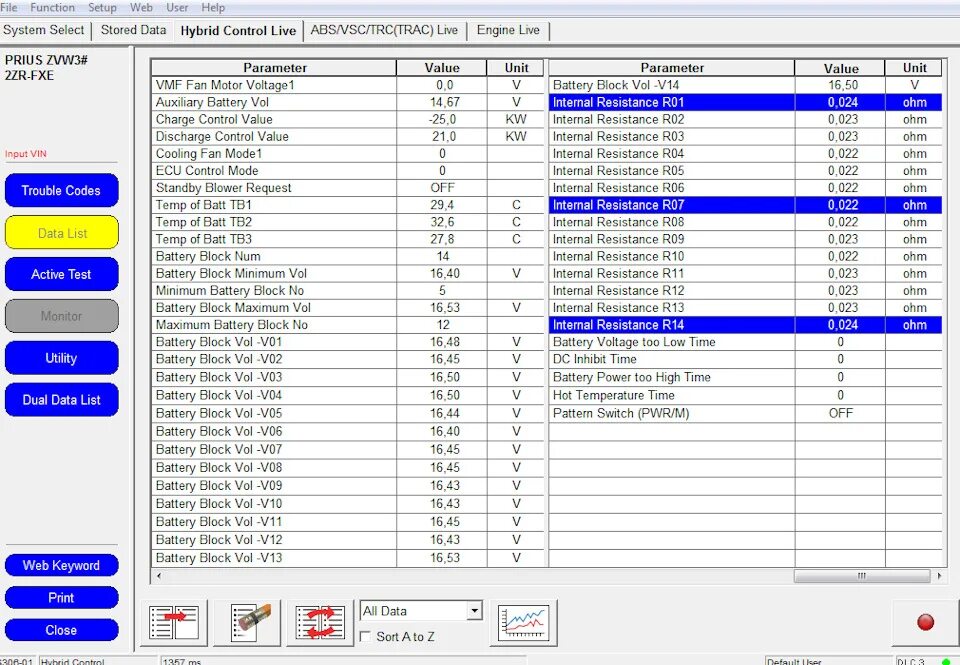Click the Dual Data List button
The height and width of the screenshot is (665, 960).
pos(61,400)
